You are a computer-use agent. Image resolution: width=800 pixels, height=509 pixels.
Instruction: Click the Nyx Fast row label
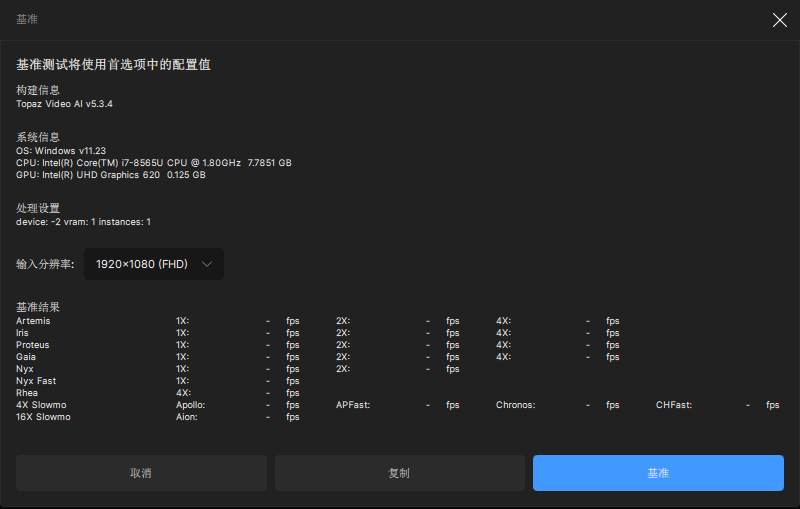[36, 381]
